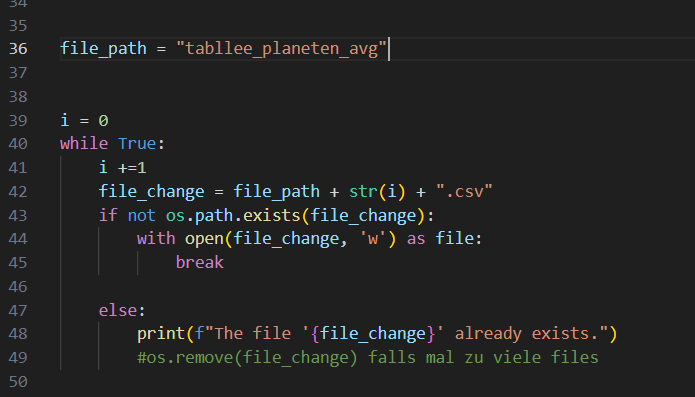
Task: Click the file_path variable on line 36
Action: [x=103, y=48]
